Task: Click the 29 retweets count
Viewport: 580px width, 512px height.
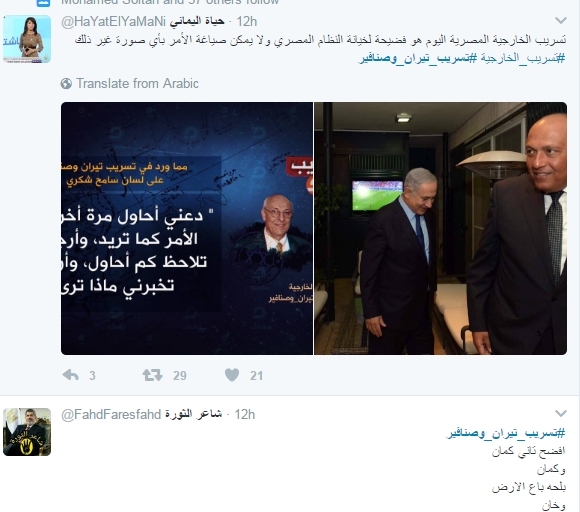Action: [x=180, y=375]
